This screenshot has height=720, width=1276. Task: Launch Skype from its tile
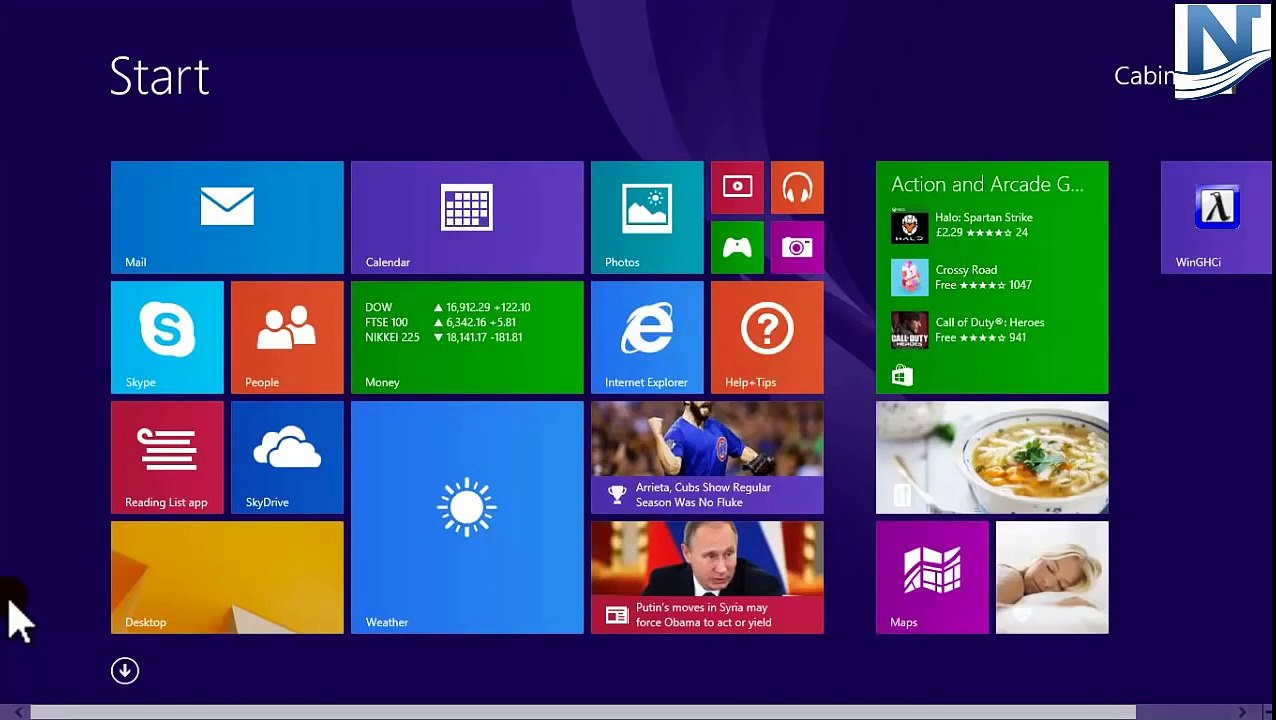click(167, 337)
